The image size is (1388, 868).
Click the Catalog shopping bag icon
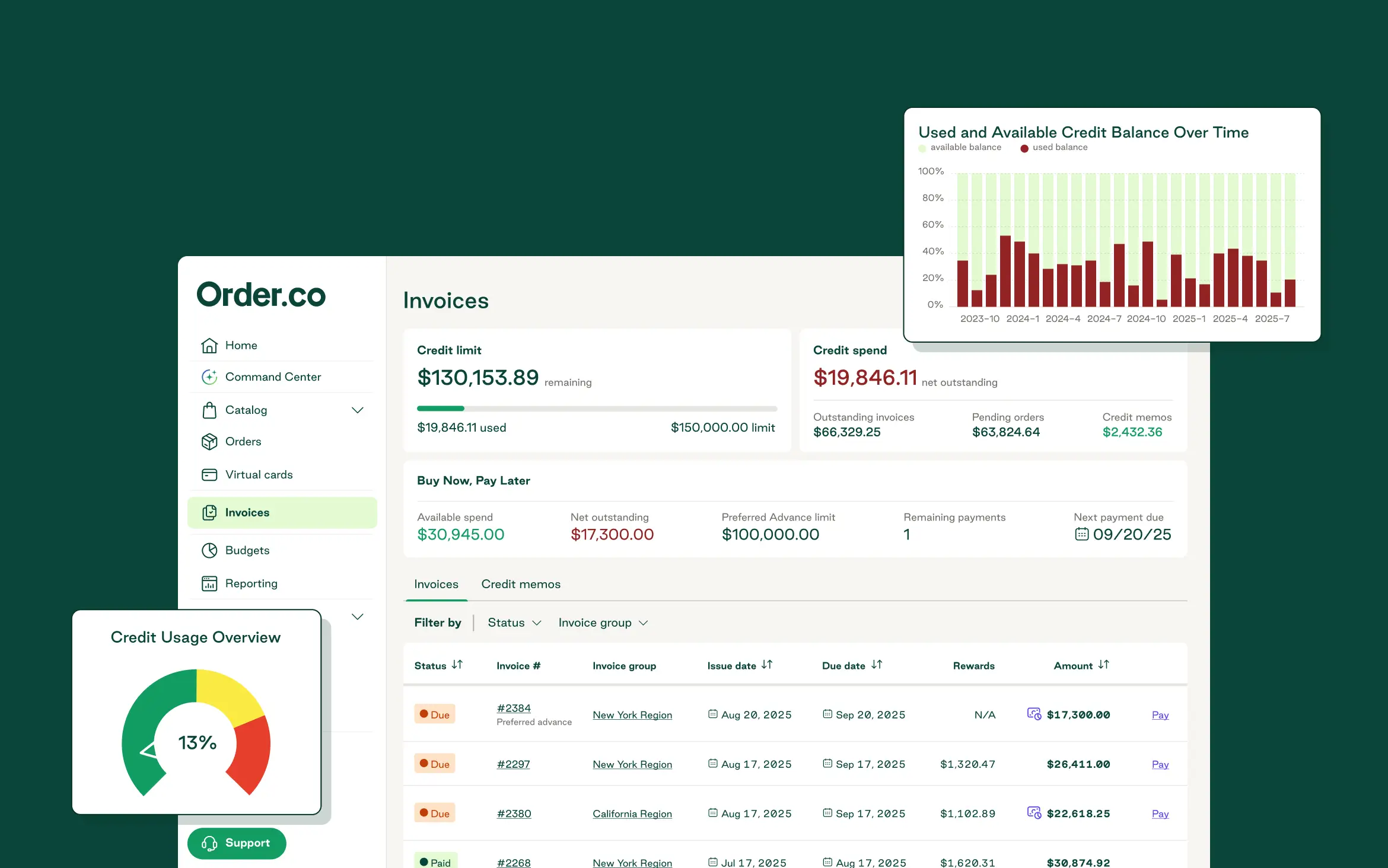[x=209, y=410]
